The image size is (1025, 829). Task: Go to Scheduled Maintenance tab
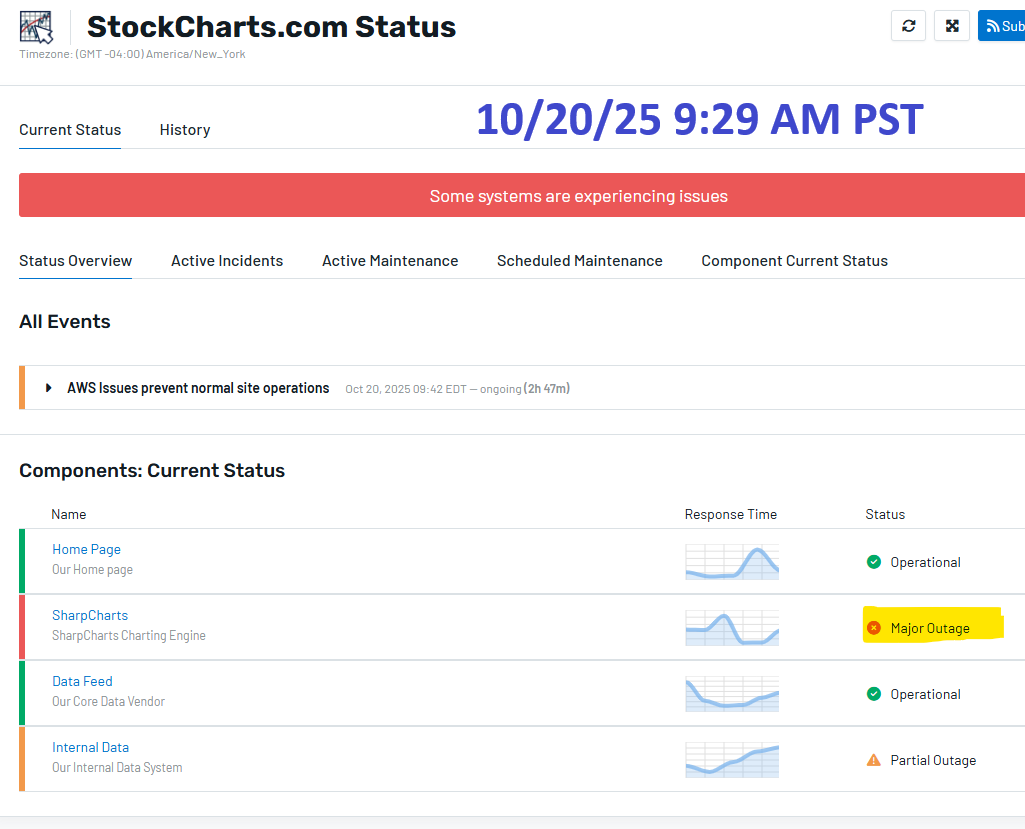[x=580, y=261]
